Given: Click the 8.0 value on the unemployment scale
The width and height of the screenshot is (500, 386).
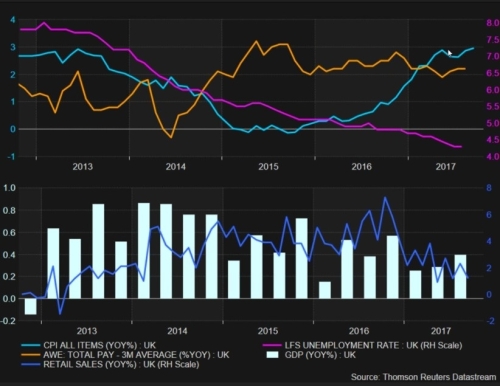Looking at the screenshot, I should point(493,23).
